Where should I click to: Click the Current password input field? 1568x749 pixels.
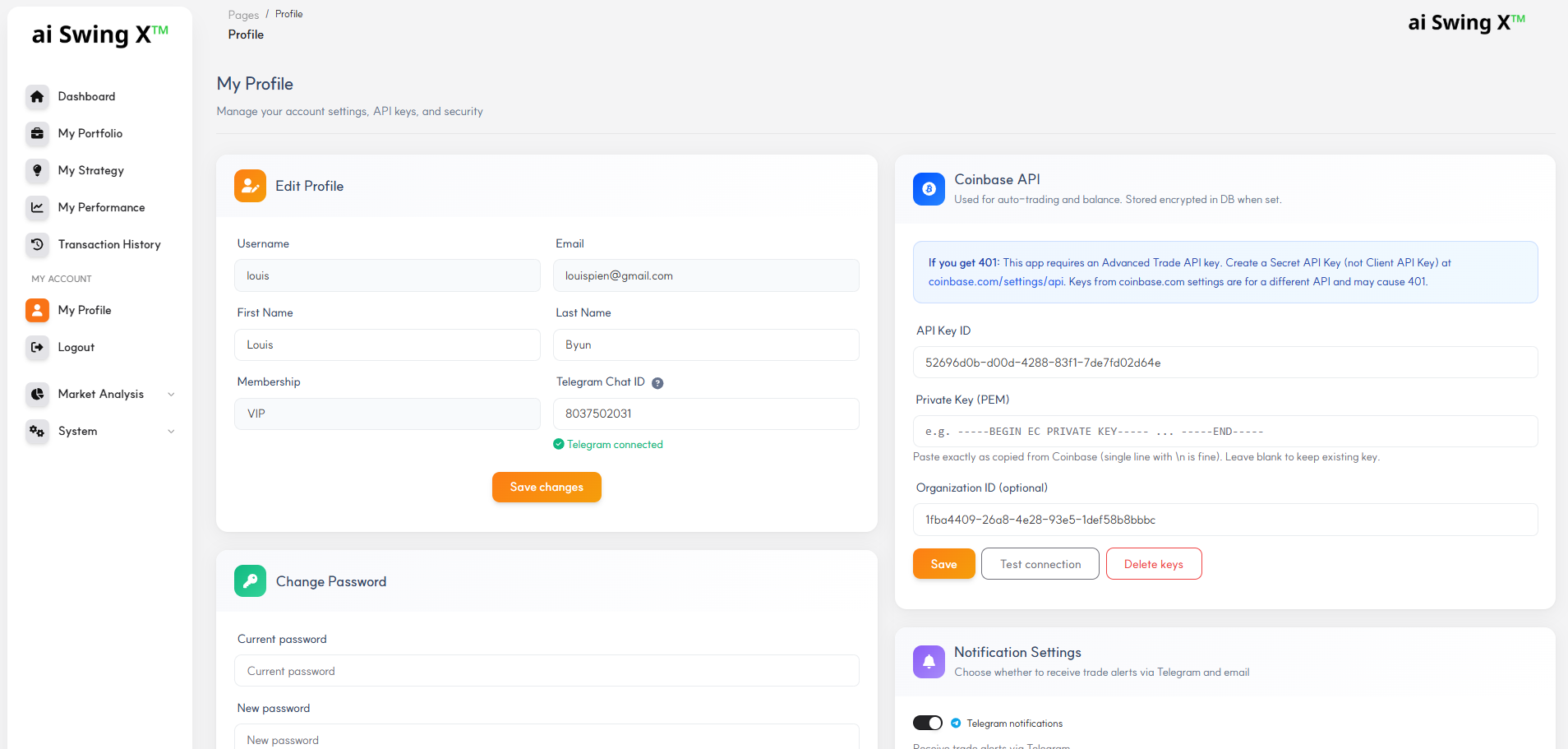546,670
